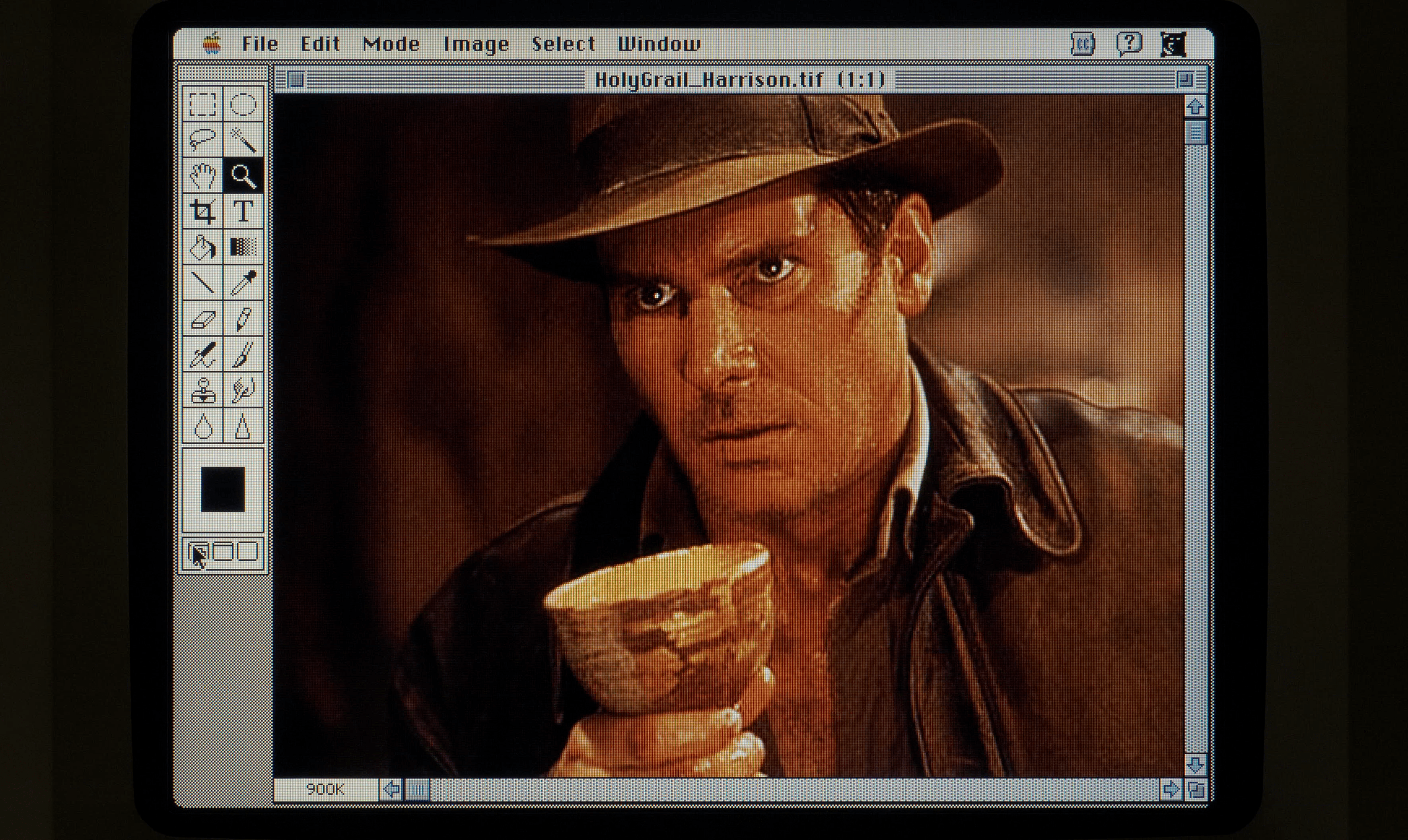This screenshot has height=840, width=1408.
Task: Select the Type tool
Action: [x=243, y=211]
